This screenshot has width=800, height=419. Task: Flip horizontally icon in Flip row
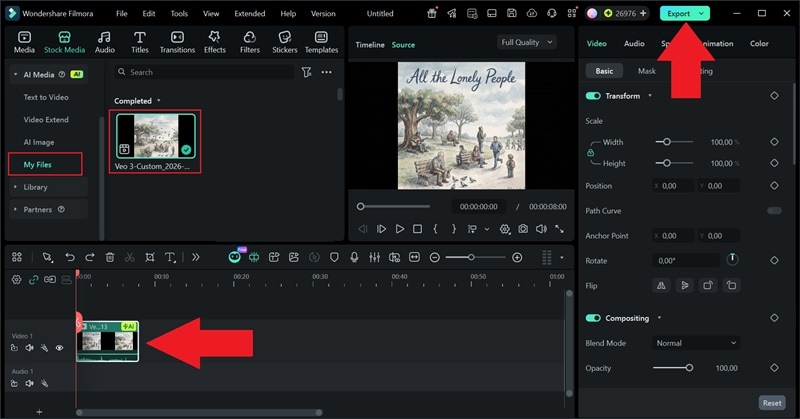661,285
